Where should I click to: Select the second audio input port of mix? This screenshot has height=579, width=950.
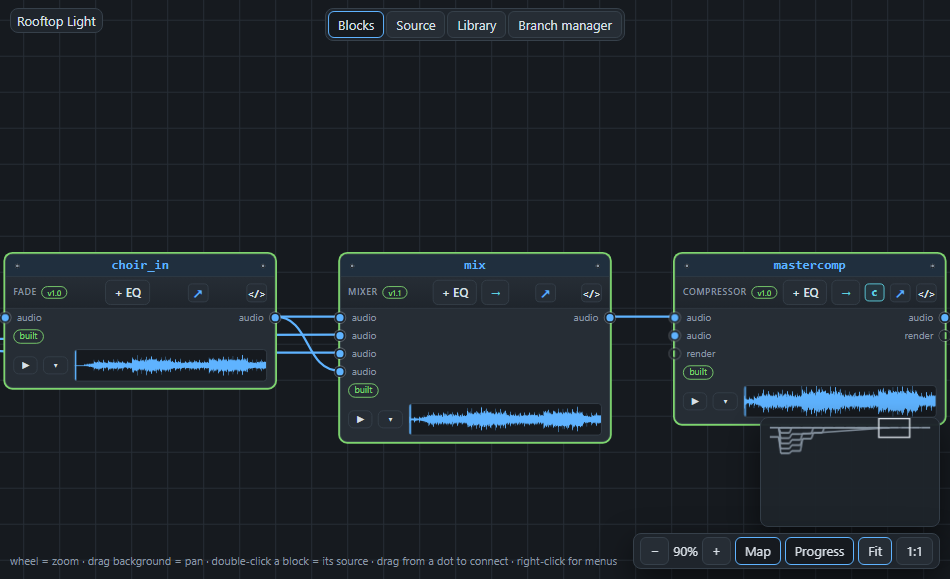pos(340,336)
